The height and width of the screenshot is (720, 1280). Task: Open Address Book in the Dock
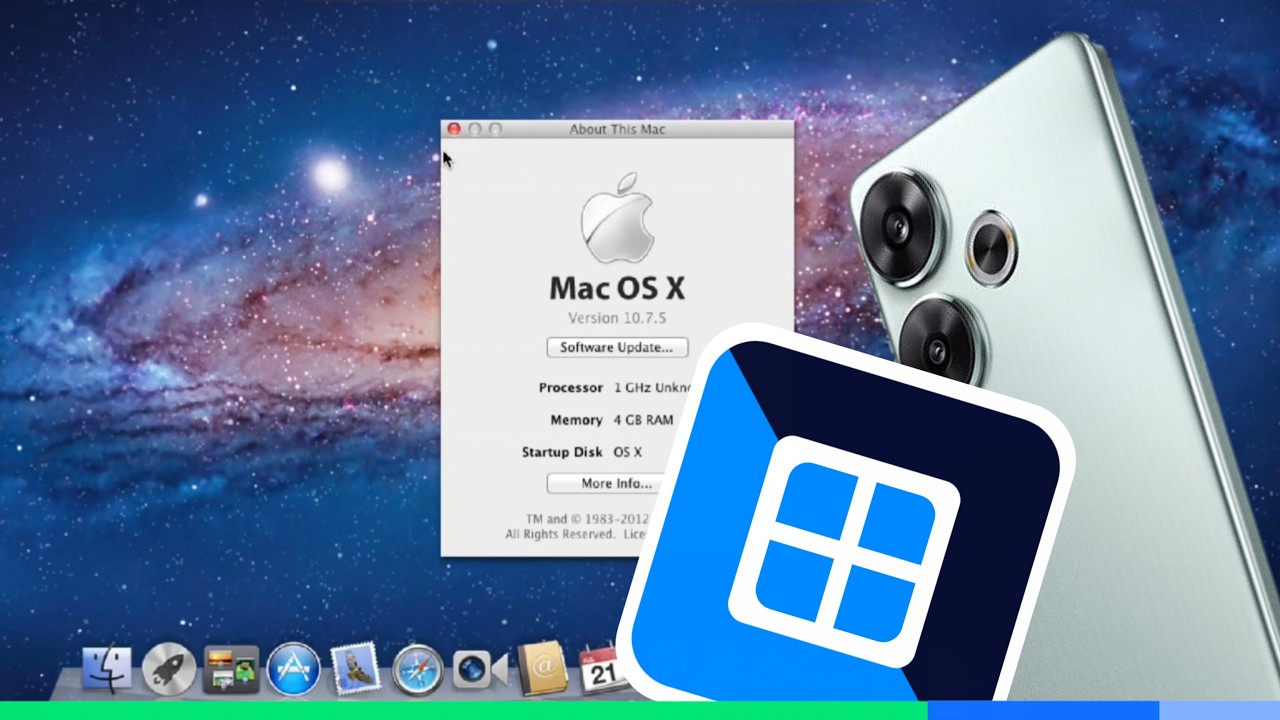pos(542,669)
